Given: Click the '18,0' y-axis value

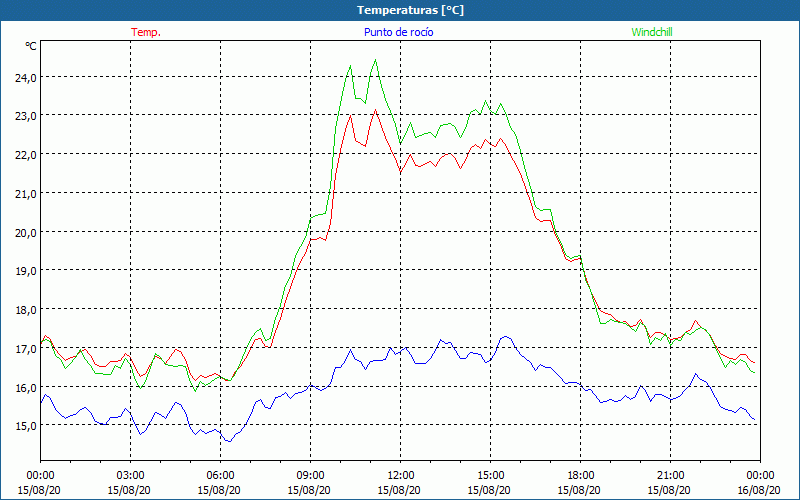Looking at the screenshot, I should pyautogui.click(x=27, y=310).
